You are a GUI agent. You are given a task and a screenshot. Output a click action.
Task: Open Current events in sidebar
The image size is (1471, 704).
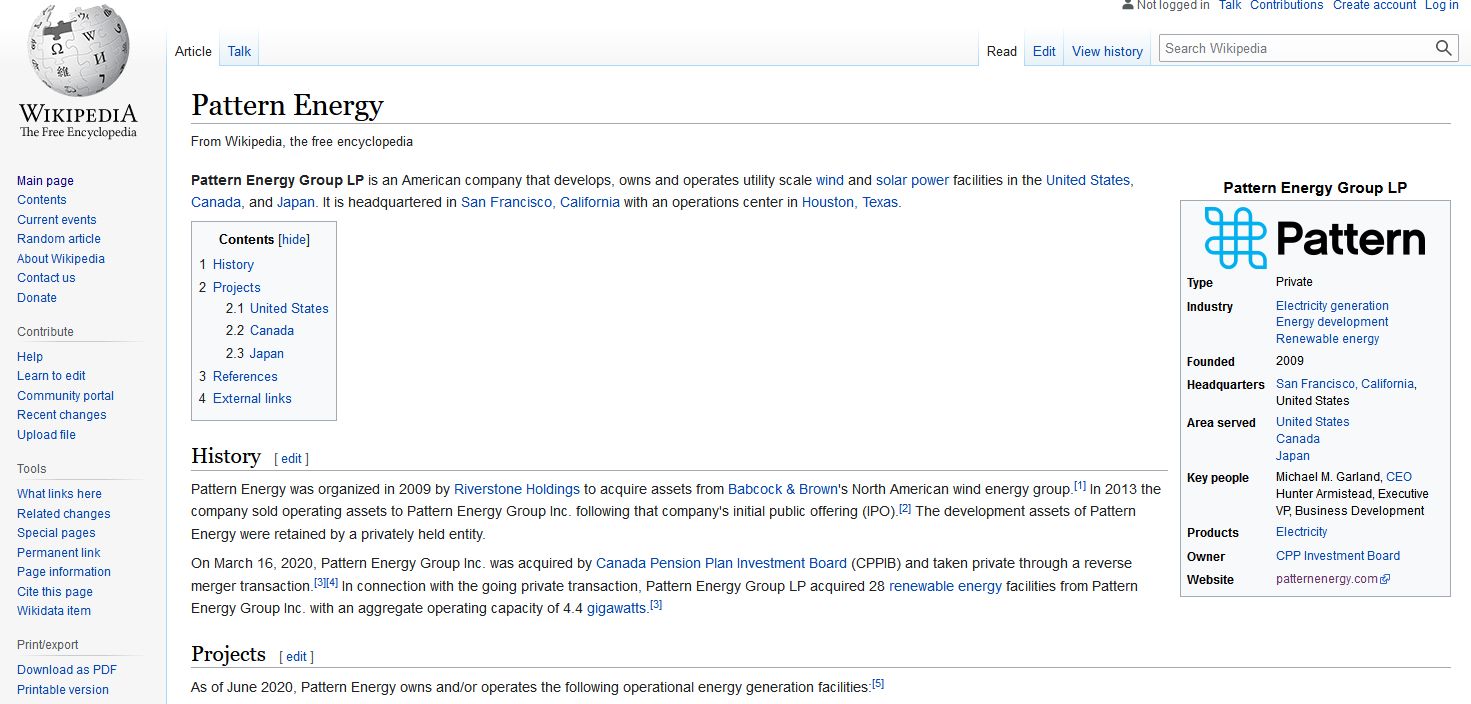57,220
